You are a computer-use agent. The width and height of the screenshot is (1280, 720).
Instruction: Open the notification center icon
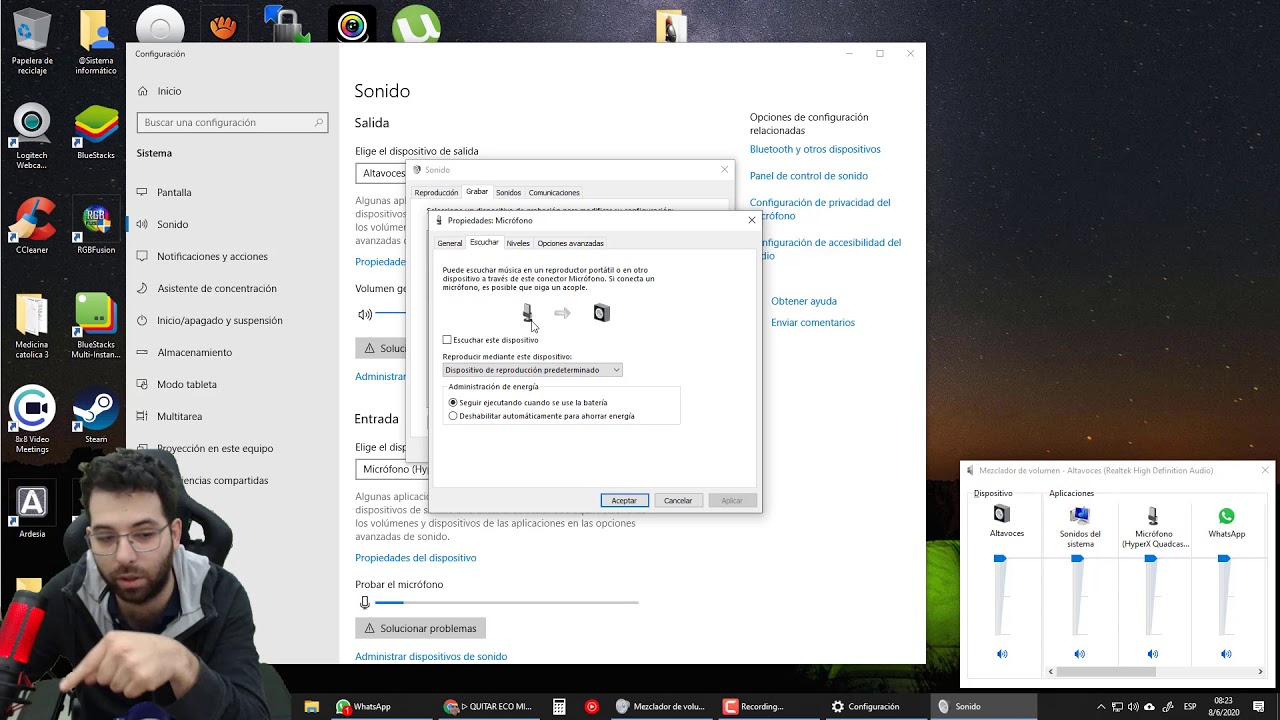click(x=1259, y=706)
